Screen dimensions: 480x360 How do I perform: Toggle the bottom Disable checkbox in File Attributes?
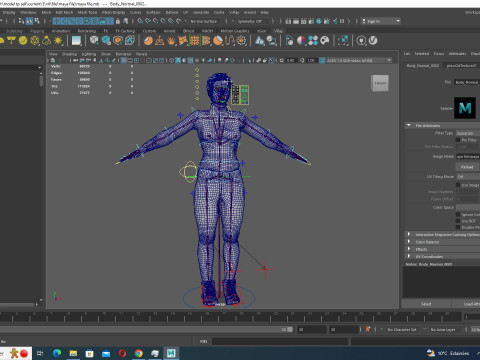458,227
